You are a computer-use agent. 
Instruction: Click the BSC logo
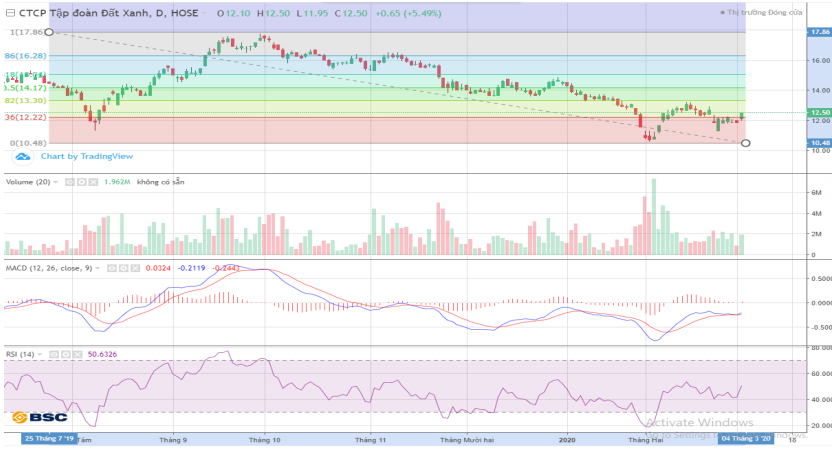(x=40, y=418)
